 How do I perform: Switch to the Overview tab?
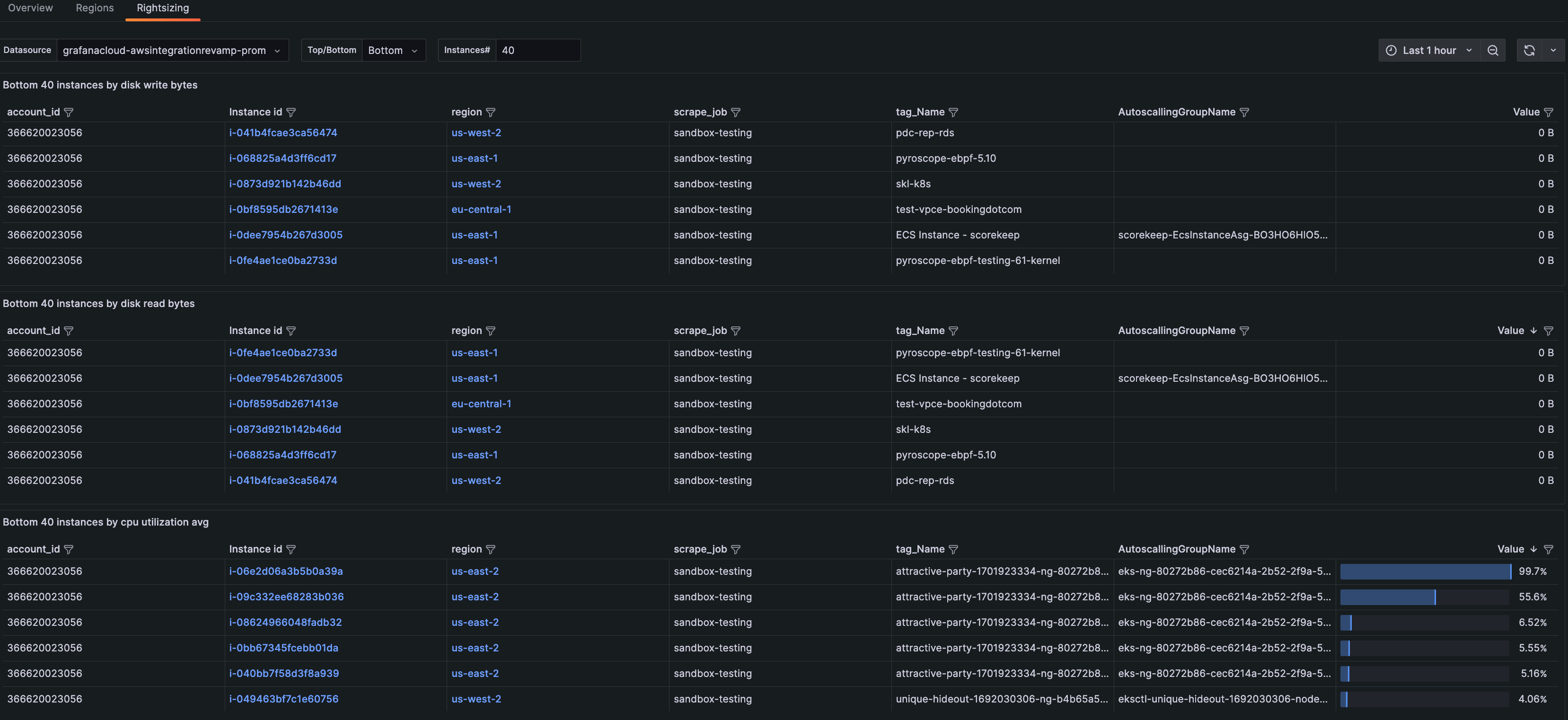coord(30,8)
